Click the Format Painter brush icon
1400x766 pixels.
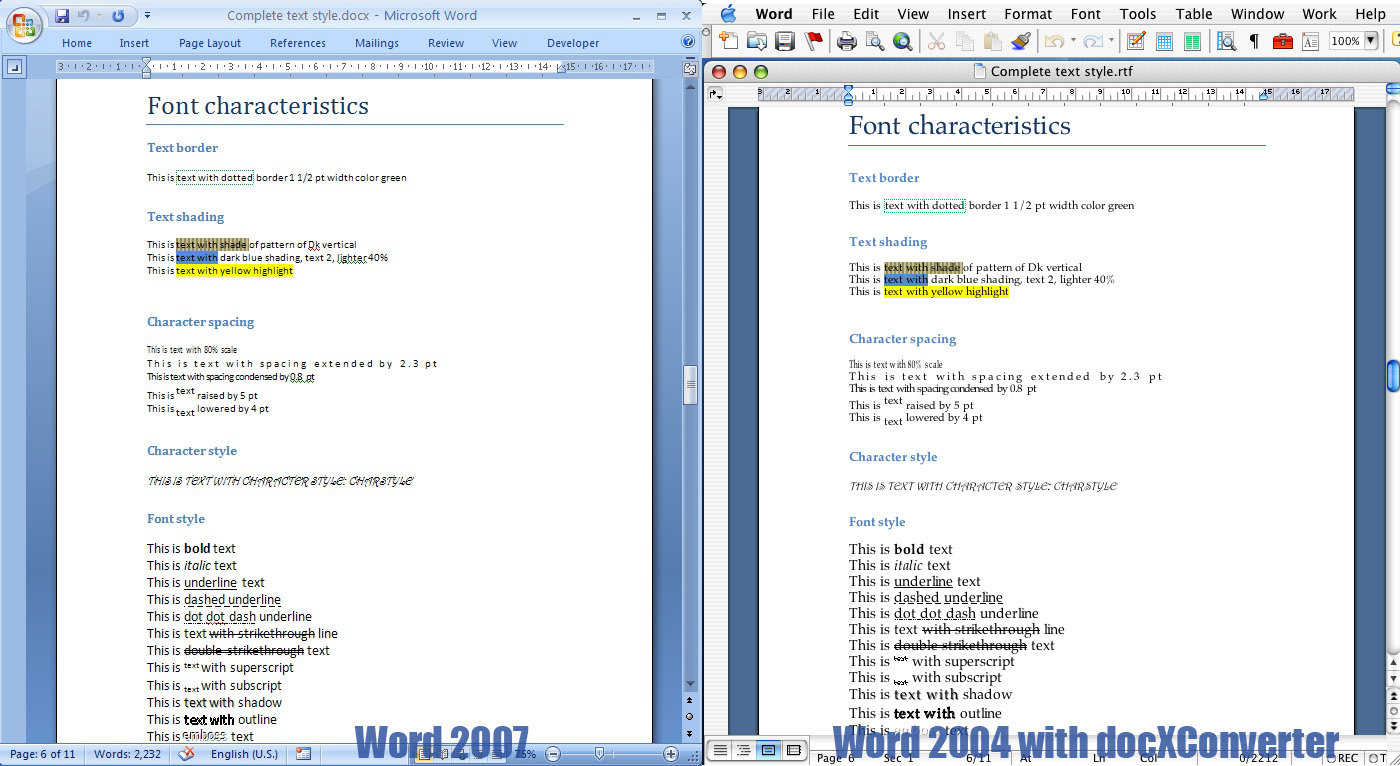[x=1020, y=41]
